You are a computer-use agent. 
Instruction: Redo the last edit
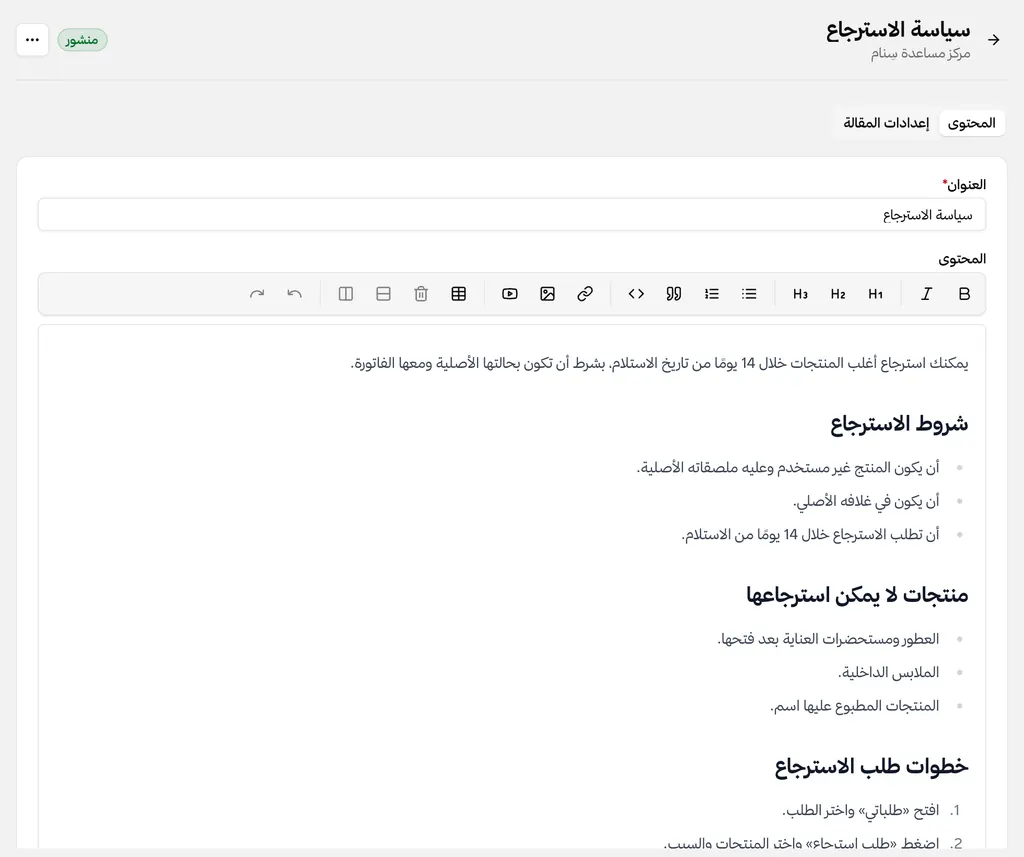[x=257, y=294]
